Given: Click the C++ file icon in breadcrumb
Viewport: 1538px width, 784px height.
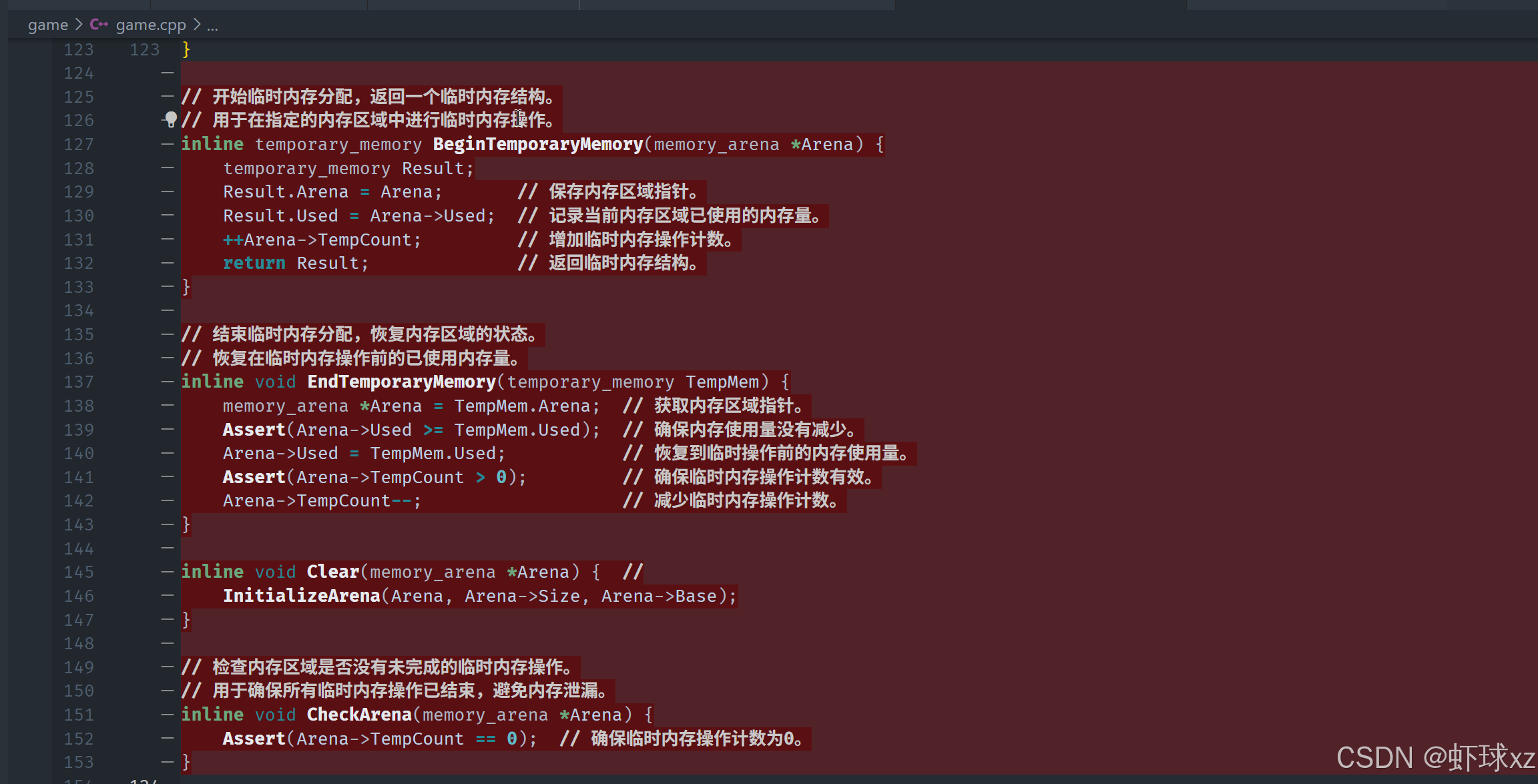Looking at the screenshot, I should (x=99, y=25).
